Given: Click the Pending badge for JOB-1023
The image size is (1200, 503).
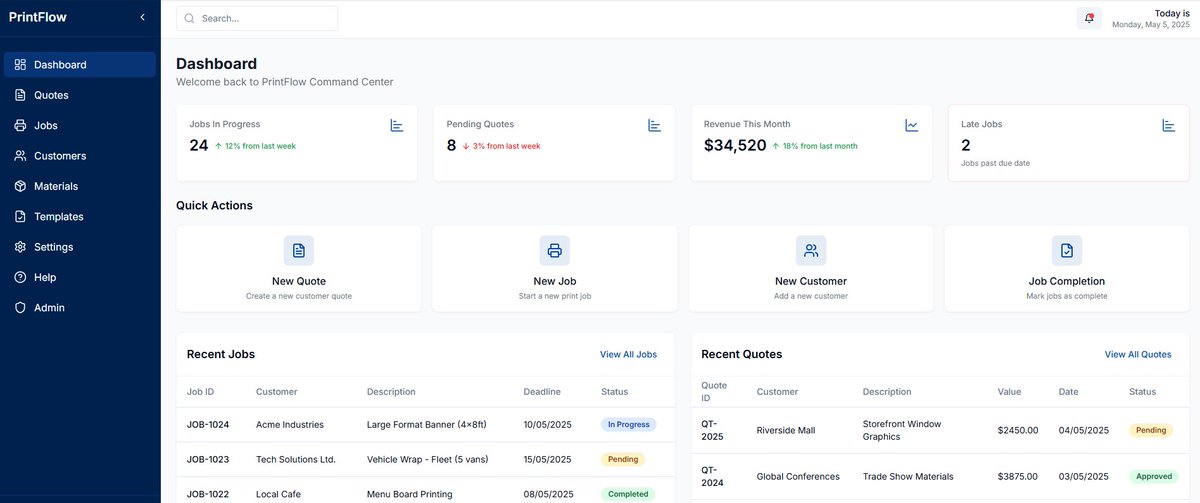Looking at the screenshot, I should (x=623, y=459).
